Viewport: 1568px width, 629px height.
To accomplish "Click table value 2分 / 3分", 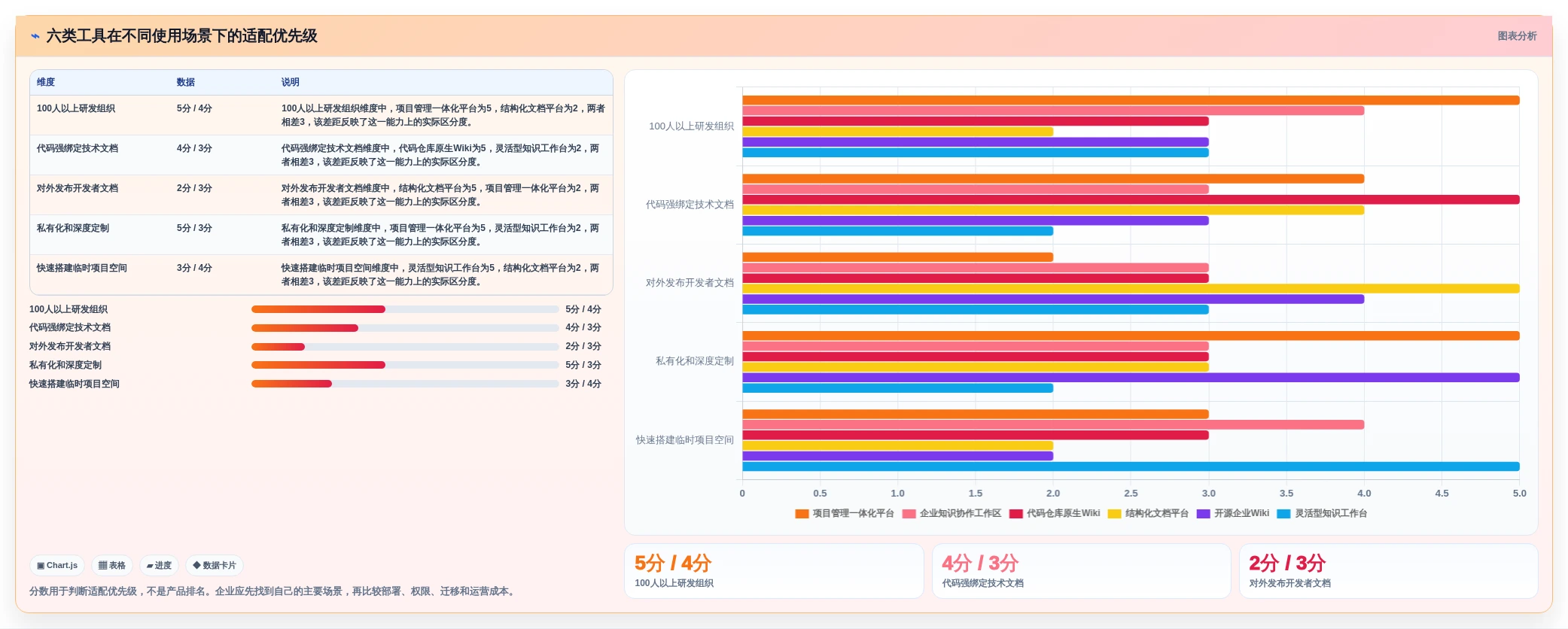I will click(194, 188).
